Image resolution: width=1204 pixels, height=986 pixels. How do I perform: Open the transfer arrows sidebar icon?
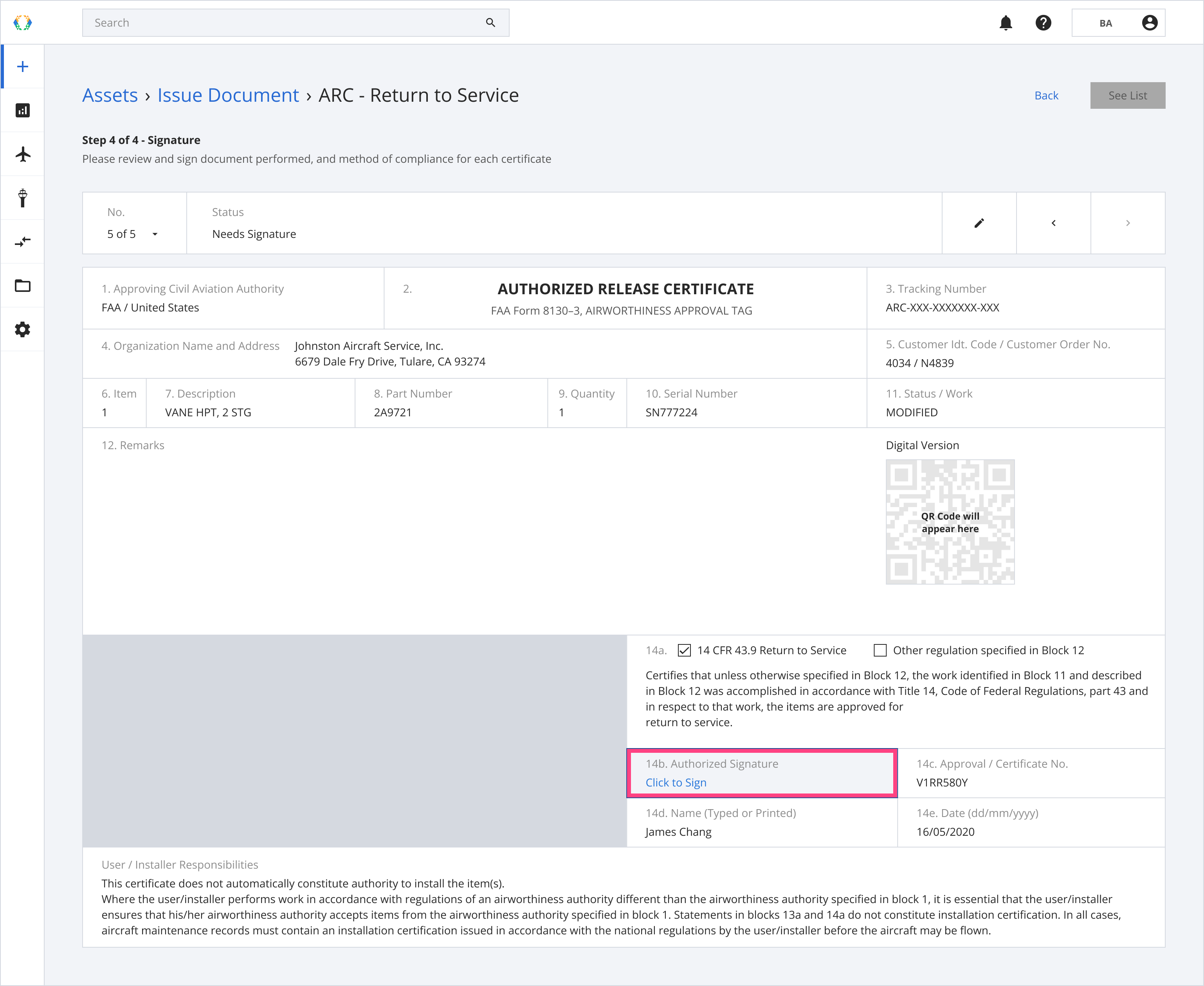pos(23,242)
